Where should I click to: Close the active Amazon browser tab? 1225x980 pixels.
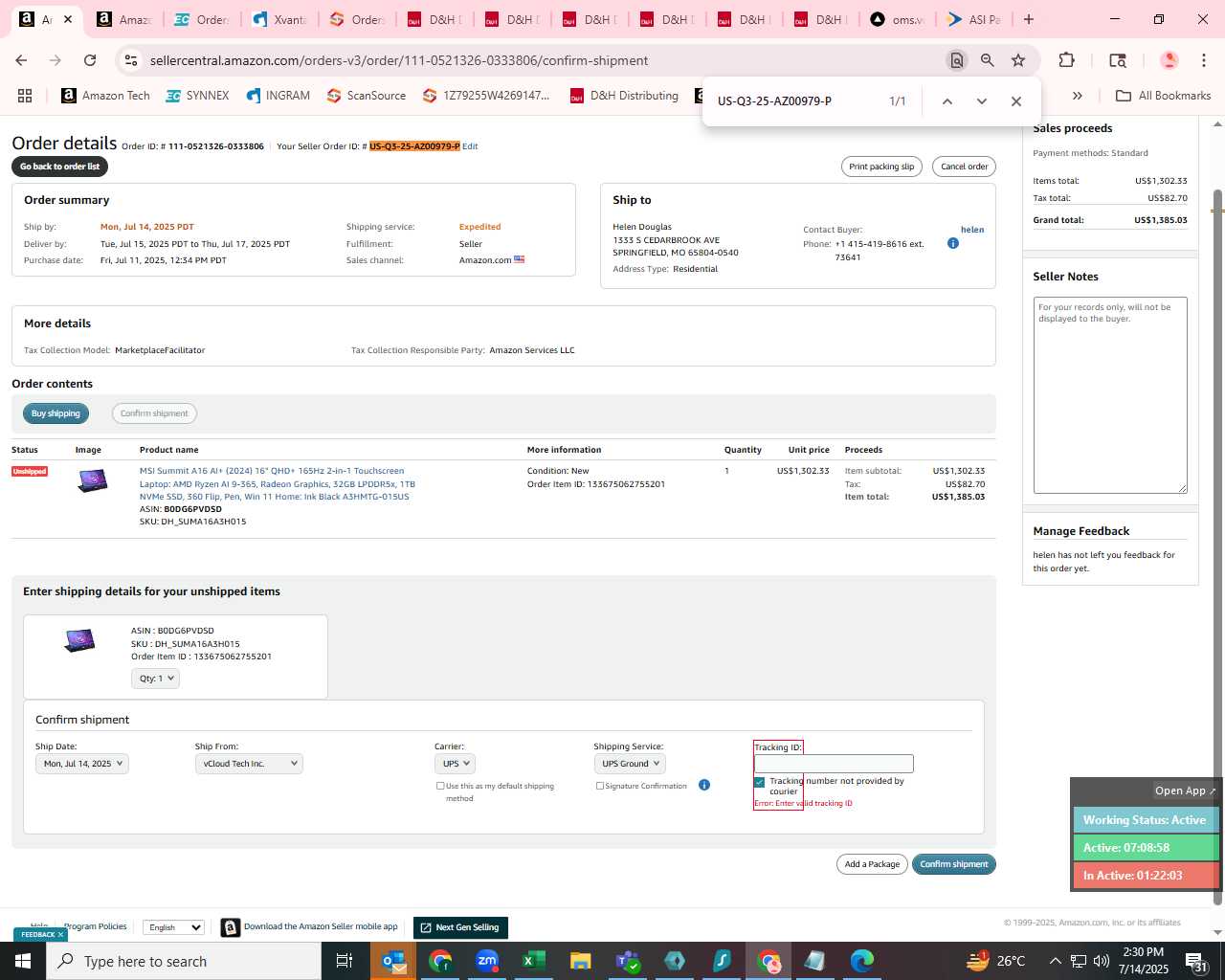point(68,19)
